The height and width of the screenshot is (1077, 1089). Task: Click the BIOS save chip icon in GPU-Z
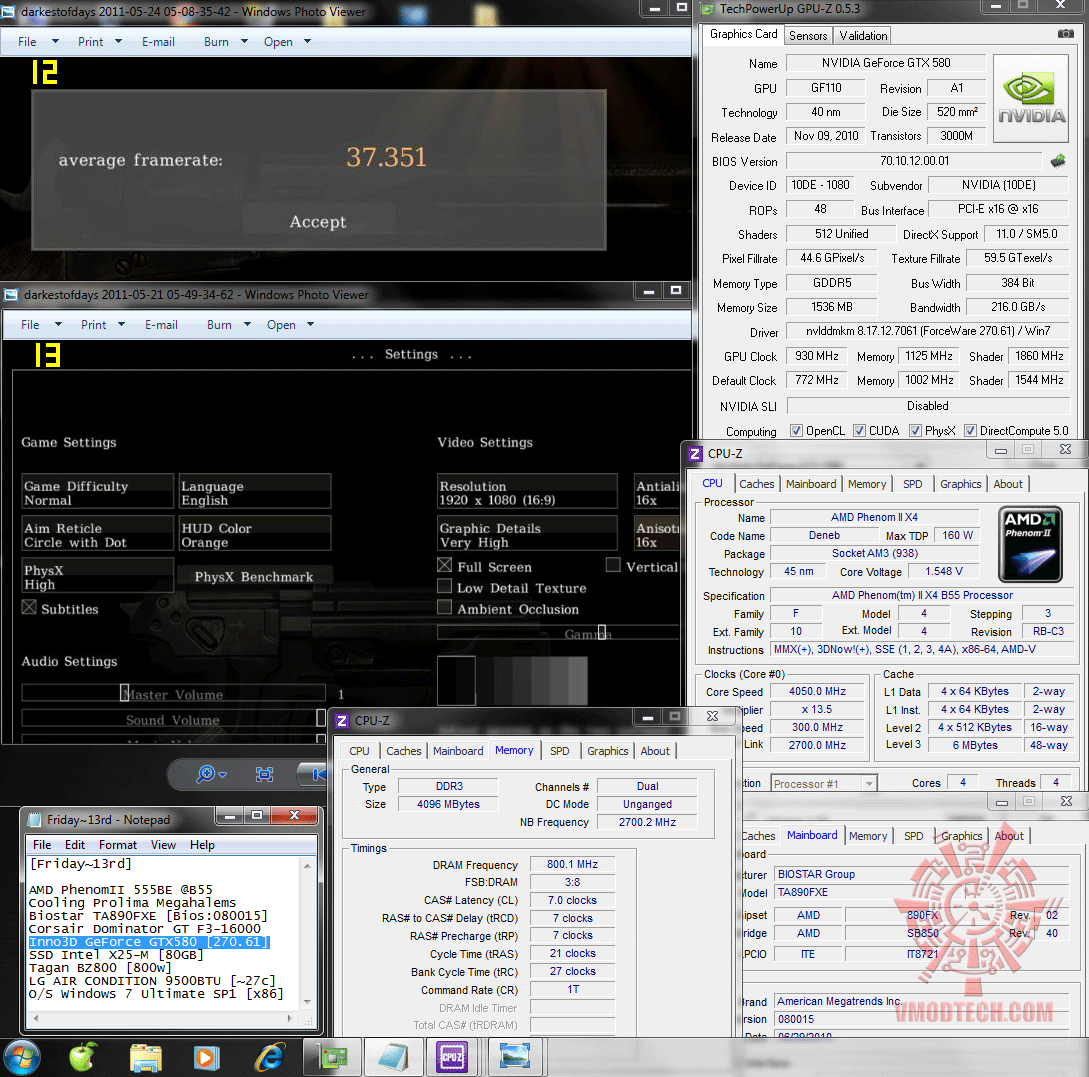[x=1058, y=161]
